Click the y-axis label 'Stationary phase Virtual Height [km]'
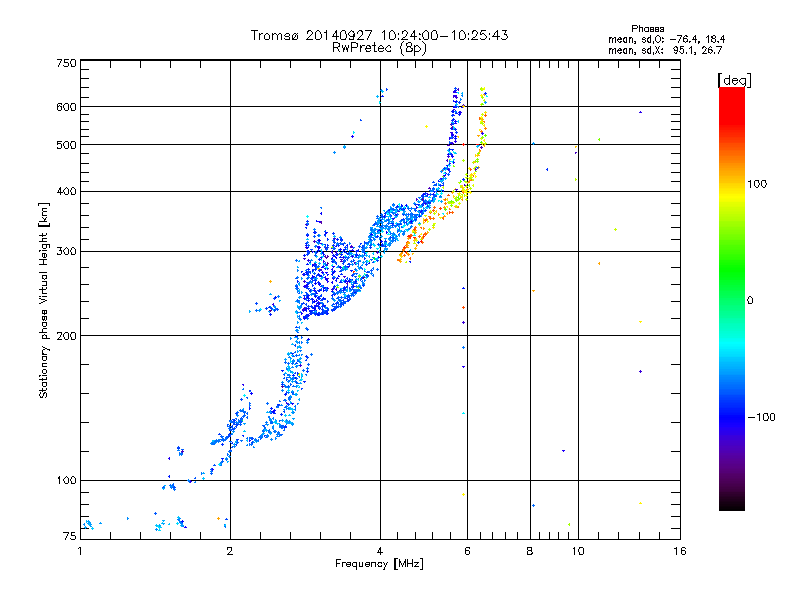 pyautogui.click(x=44, y=300)
